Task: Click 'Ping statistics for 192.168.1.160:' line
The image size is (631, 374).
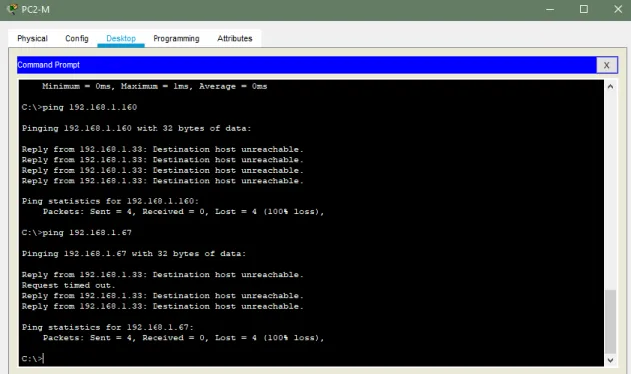Action: (110, 201)
